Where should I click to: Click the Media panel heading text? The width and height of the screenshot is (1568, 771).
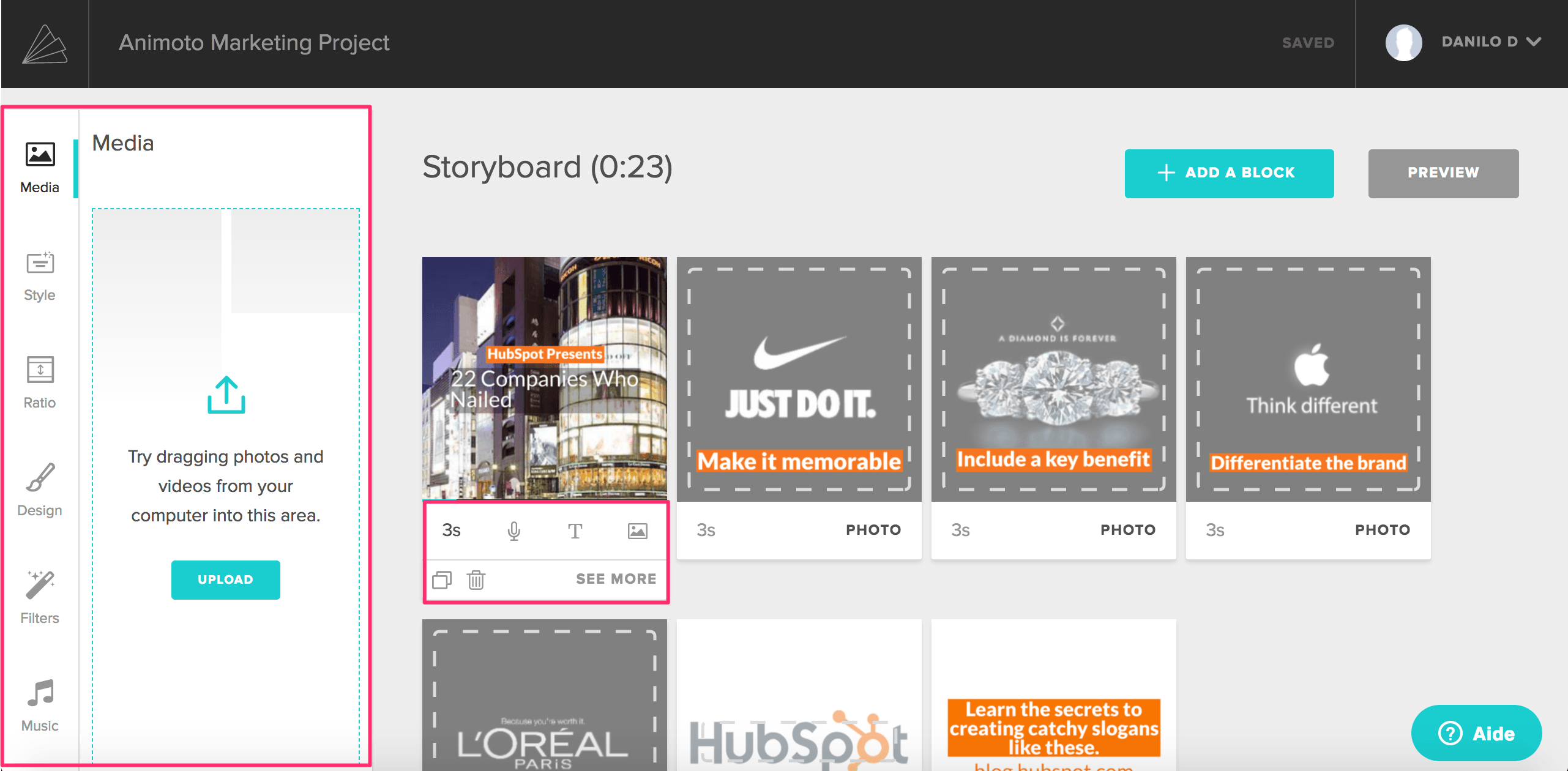pos(123,143)
